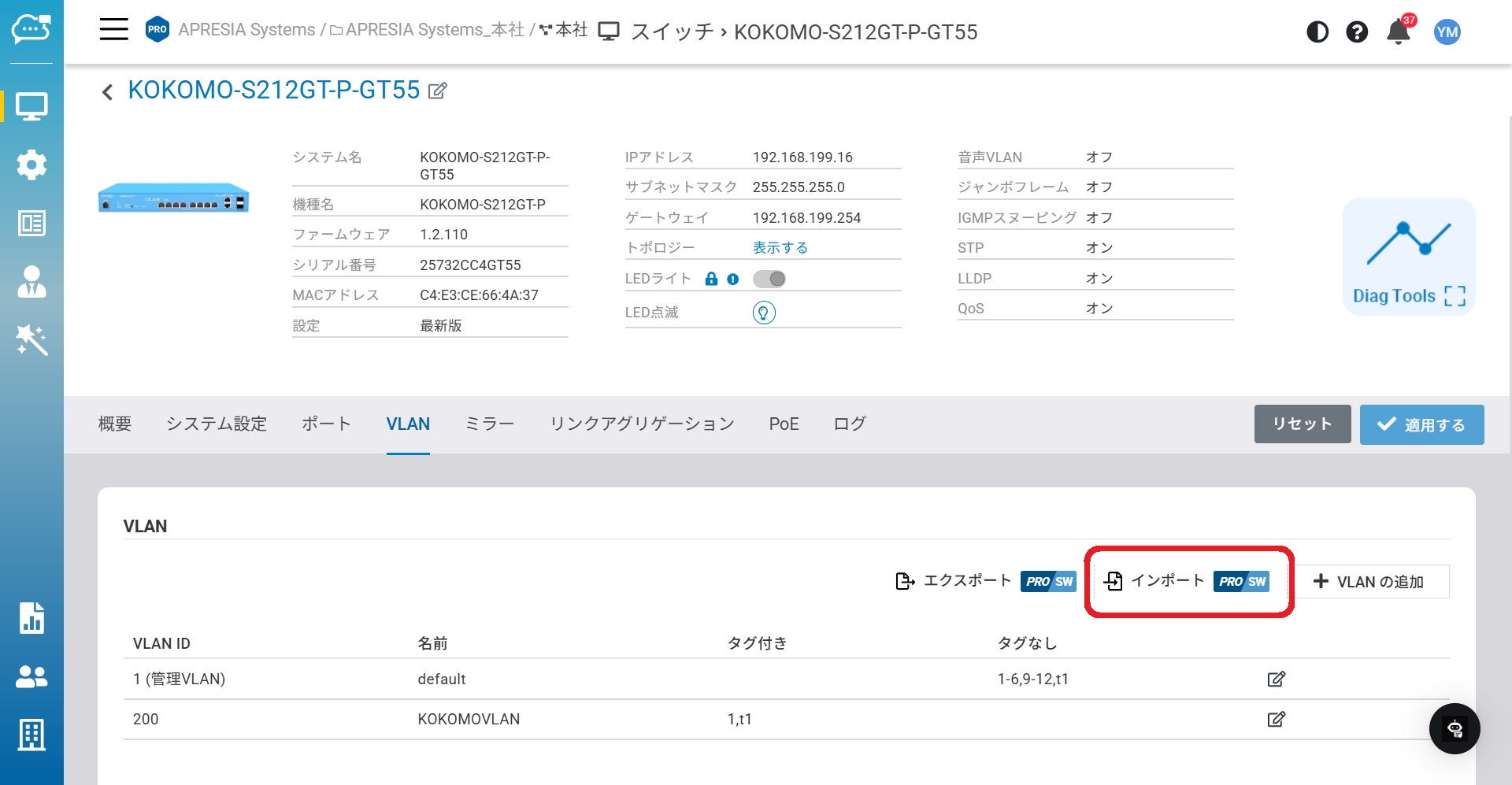Image resolution: width=1512 pixels, height=785 pixels.
Task: Edit the default VLAN 1 row
Action: pos(1276,679)
